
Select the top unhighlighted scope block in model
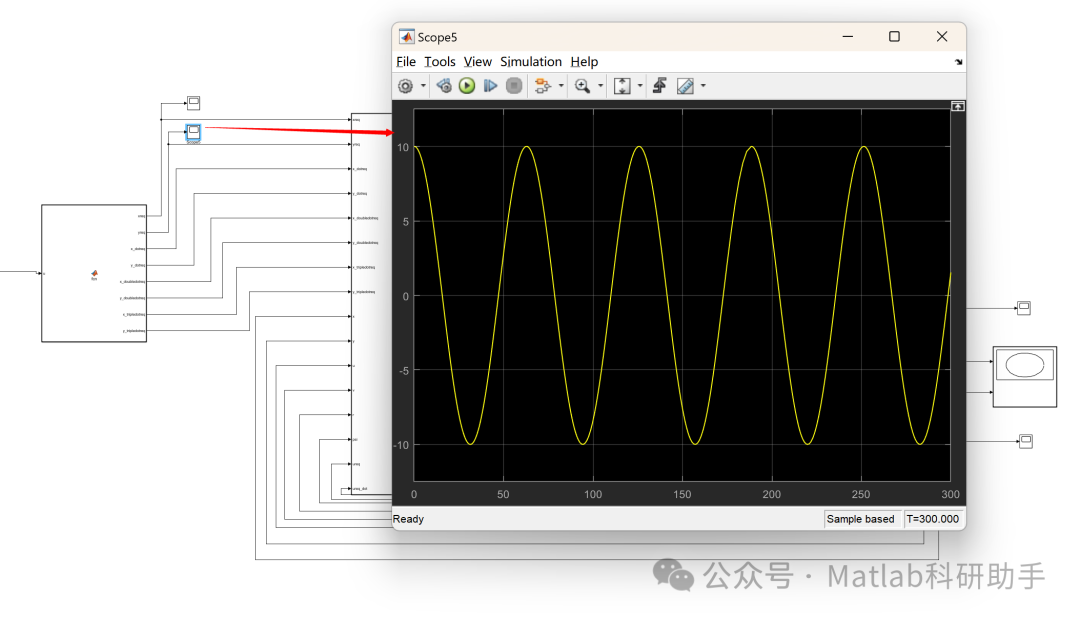194,103
